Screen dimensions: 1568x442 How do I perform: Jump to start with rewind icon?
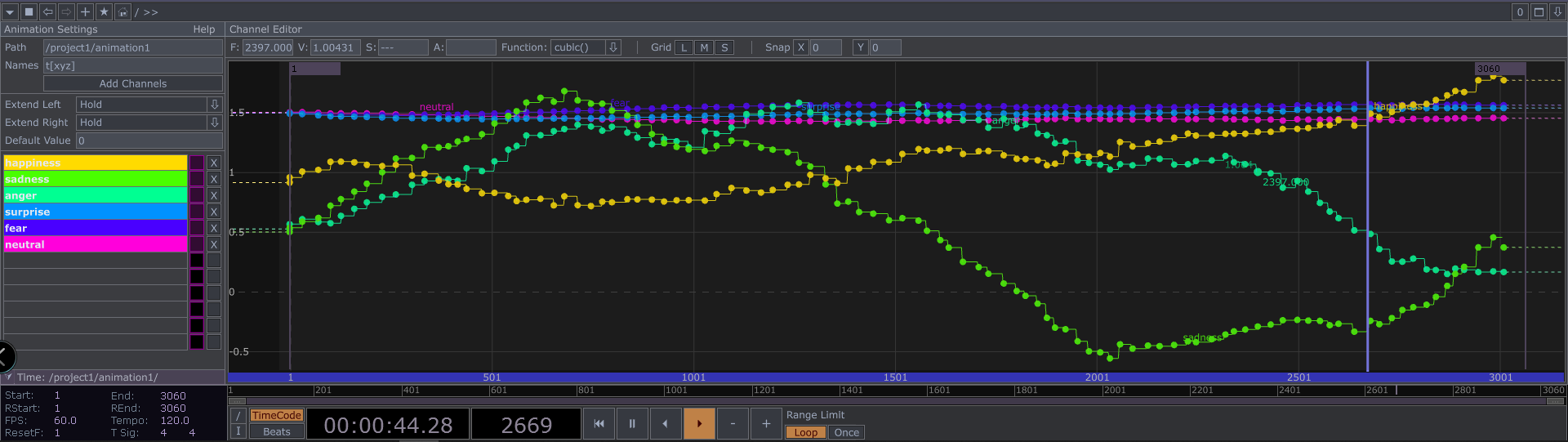tap(599, 423)
